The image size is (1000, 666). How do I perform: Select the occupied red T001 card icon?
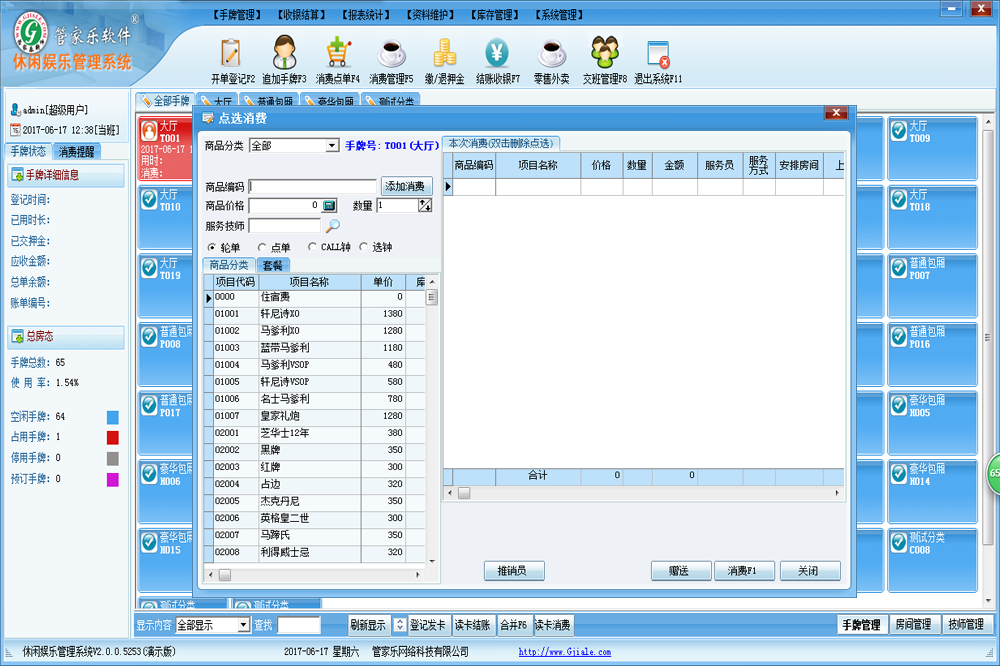[149, 131]
